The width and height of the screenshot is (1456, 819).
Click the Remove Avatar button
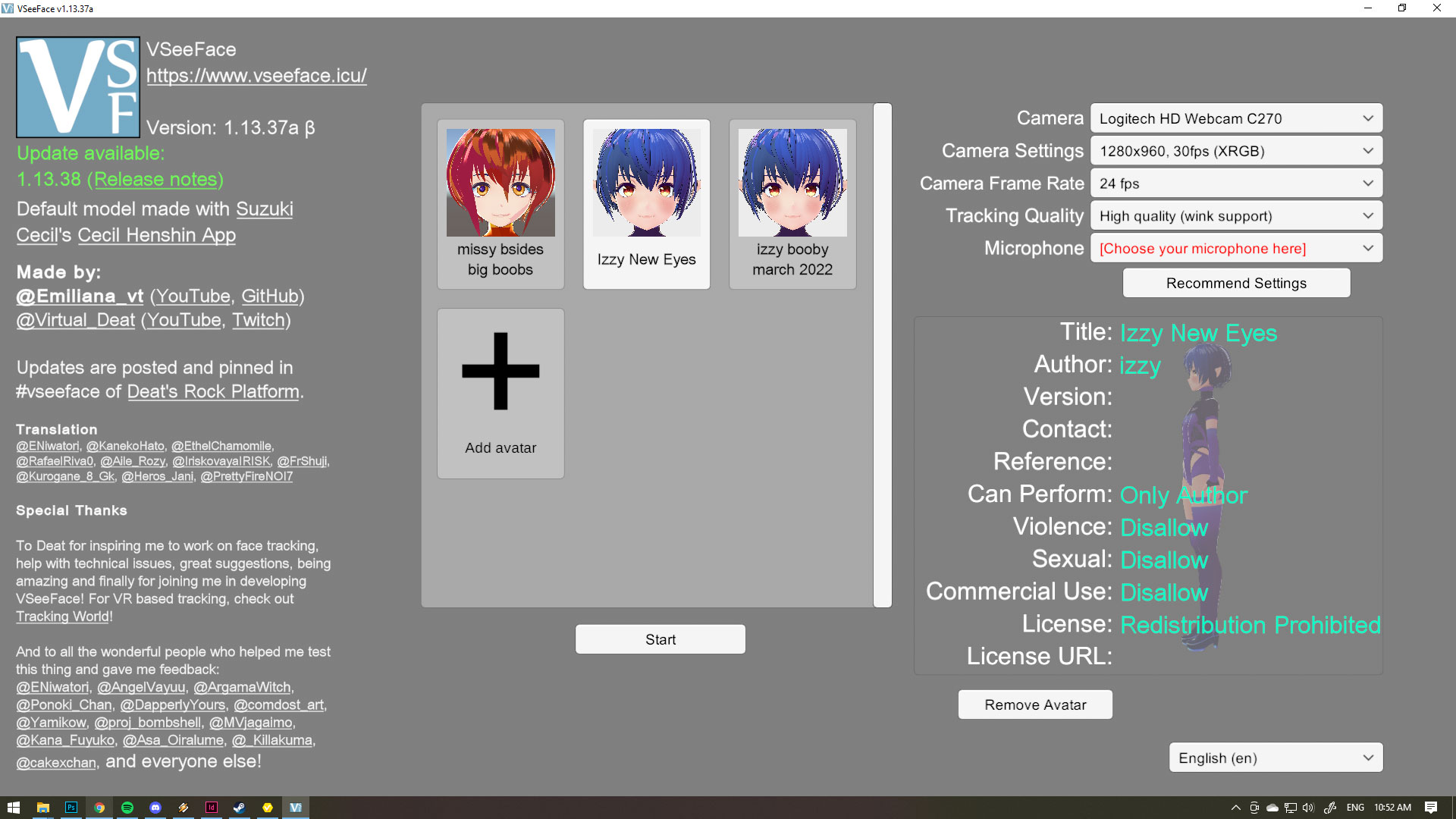click(1035, 704)
